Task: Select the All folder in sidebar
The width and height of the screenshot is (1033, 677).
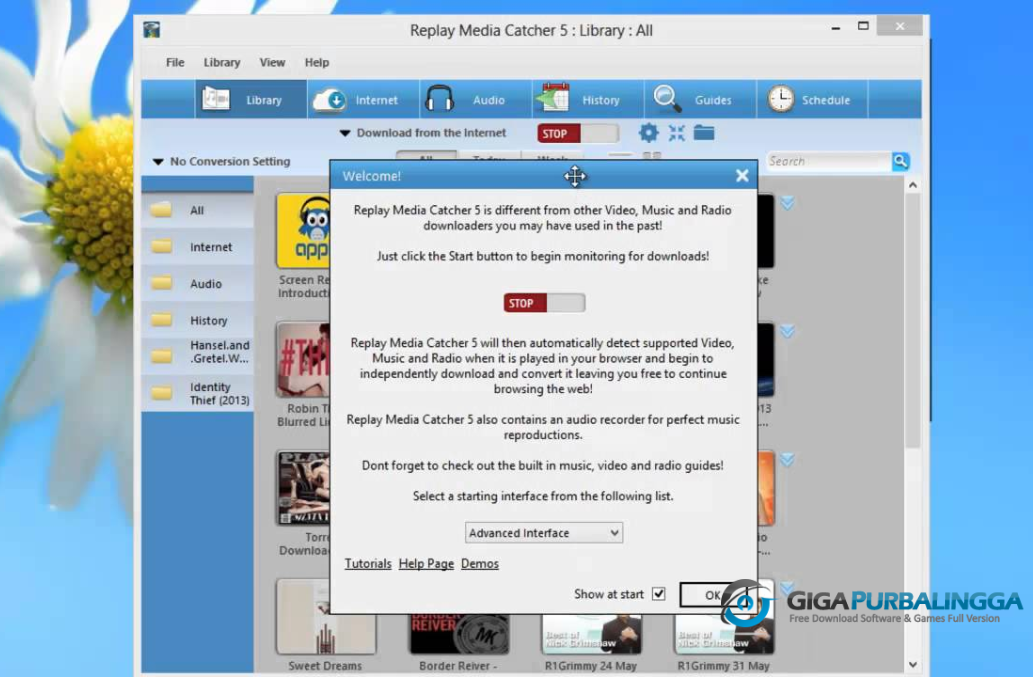Action: coord(198,210)
